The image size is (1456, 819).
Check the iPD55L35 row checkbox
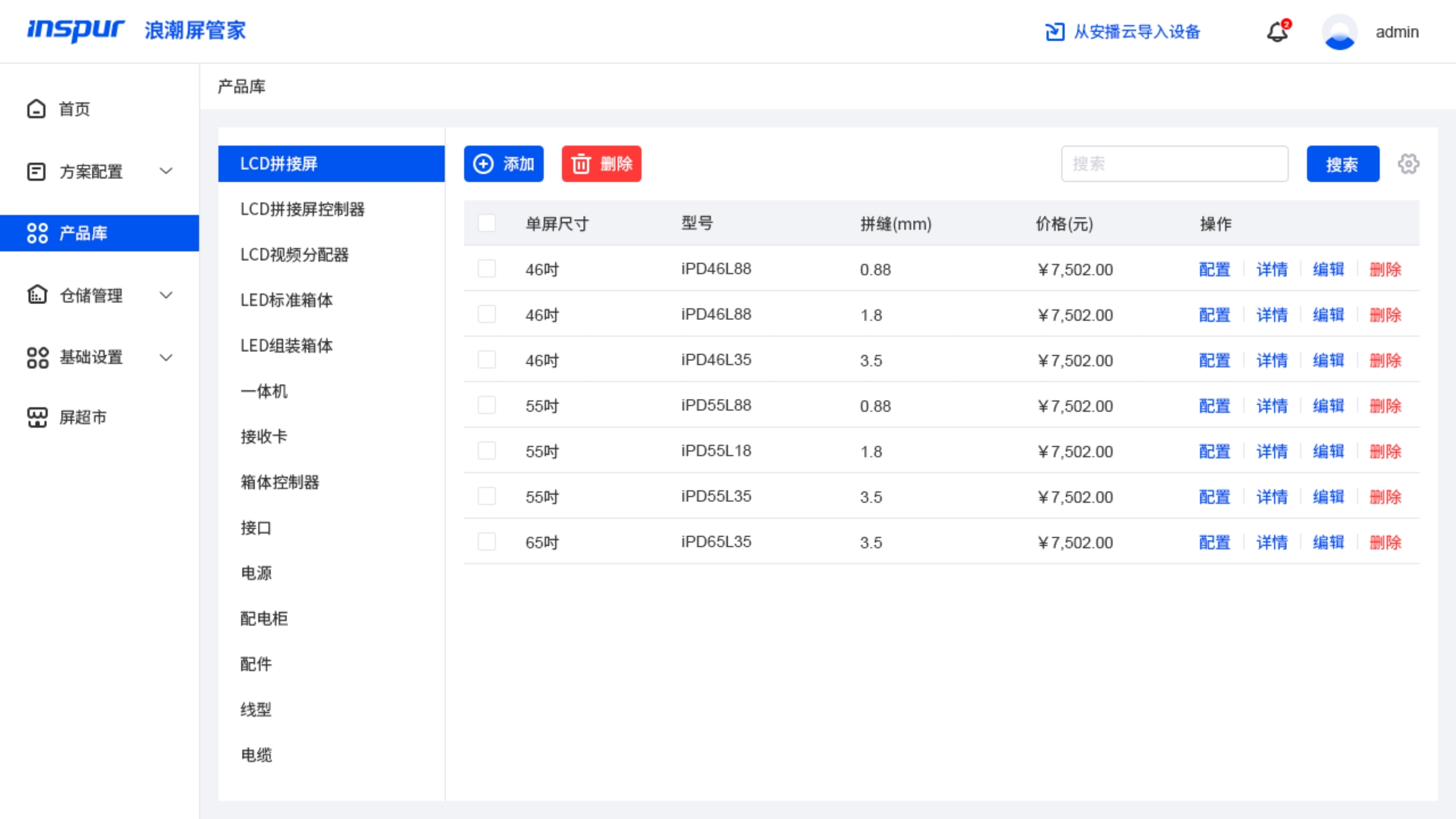point(487,496)
